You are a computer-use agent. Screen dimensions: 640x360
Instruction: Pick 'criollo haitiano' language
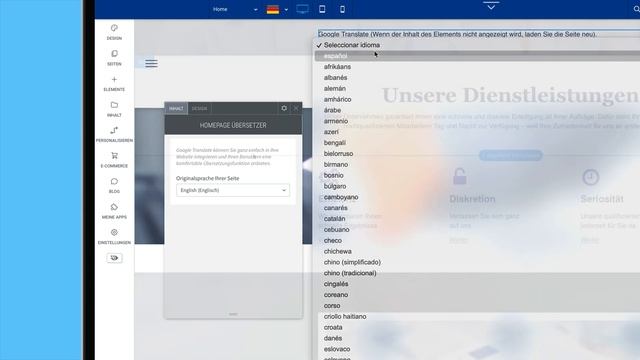point(345,317)
